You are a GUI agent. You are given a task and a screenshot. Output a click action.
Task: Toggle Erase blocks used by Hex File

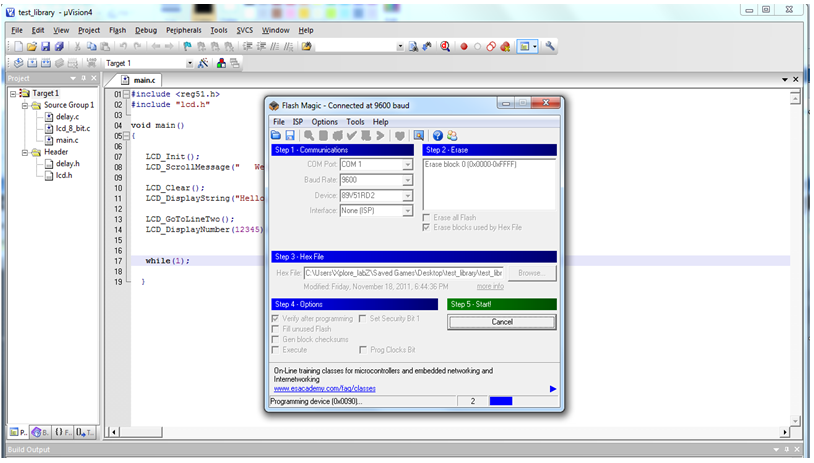tap(426, 227)
